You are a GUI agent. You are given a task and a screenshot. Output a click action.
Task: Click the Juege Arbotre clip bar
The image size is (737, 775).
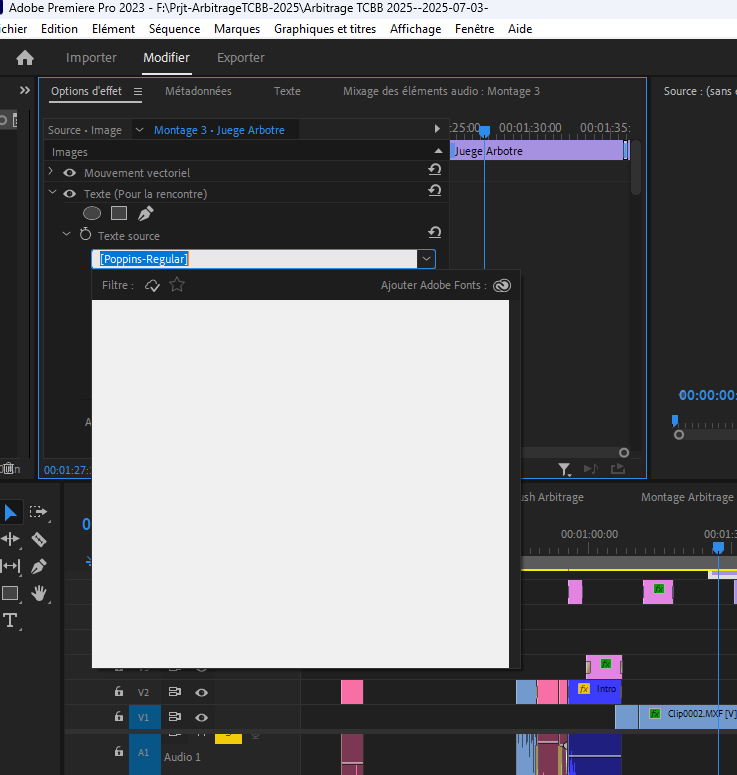click(537, 151)
